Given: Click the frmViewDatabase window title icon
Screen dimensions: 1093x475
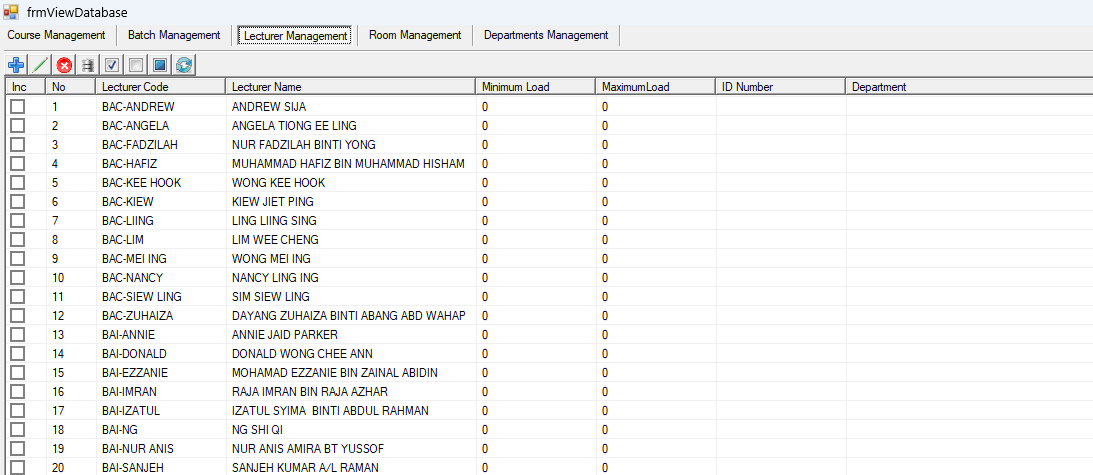Looking at the screenshot, I should 10,12.
